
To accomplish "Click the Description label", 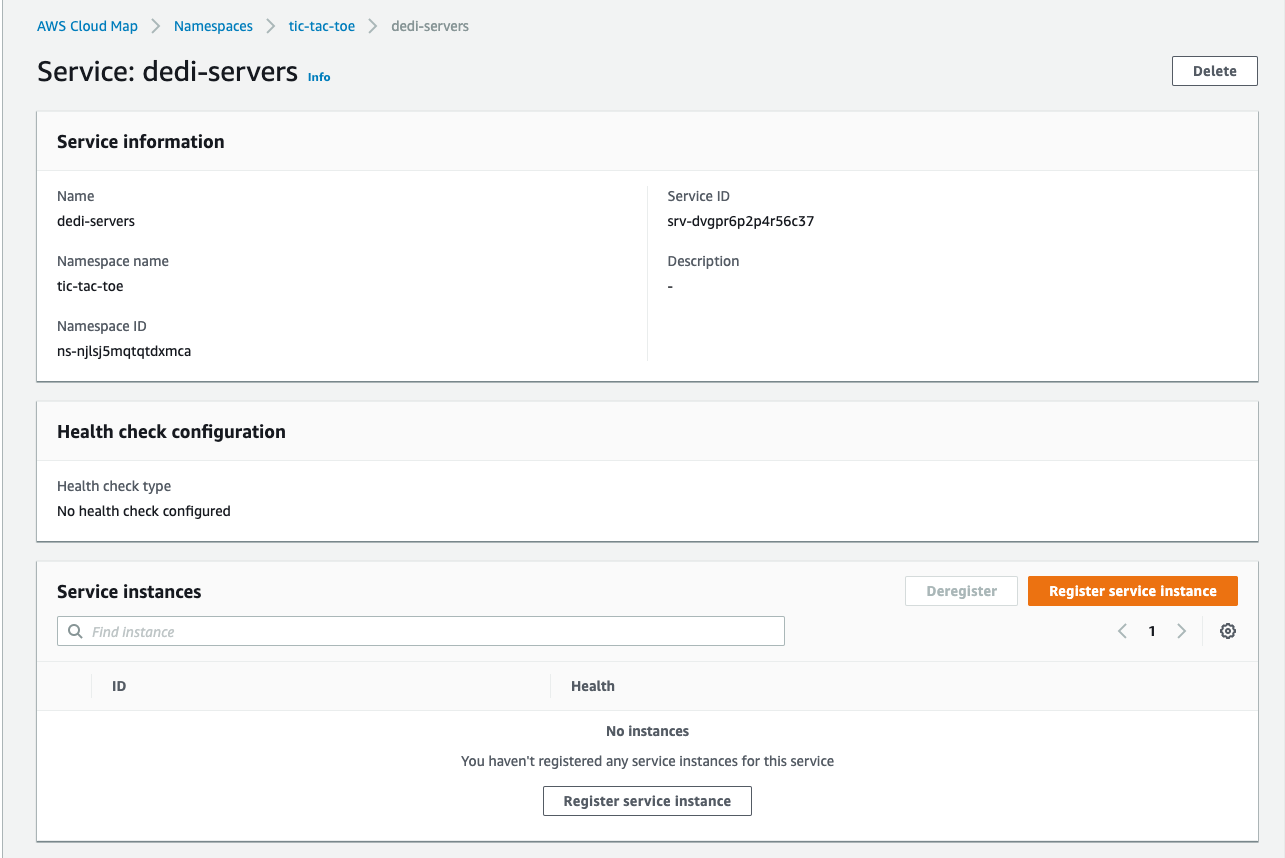I will coord(703,261).
